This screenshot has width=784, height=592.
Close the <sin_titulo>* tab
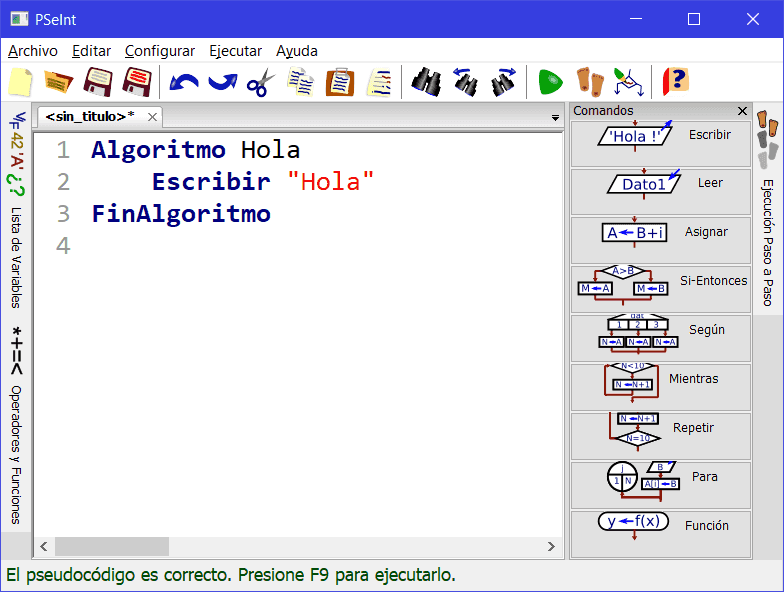[152, 117]
